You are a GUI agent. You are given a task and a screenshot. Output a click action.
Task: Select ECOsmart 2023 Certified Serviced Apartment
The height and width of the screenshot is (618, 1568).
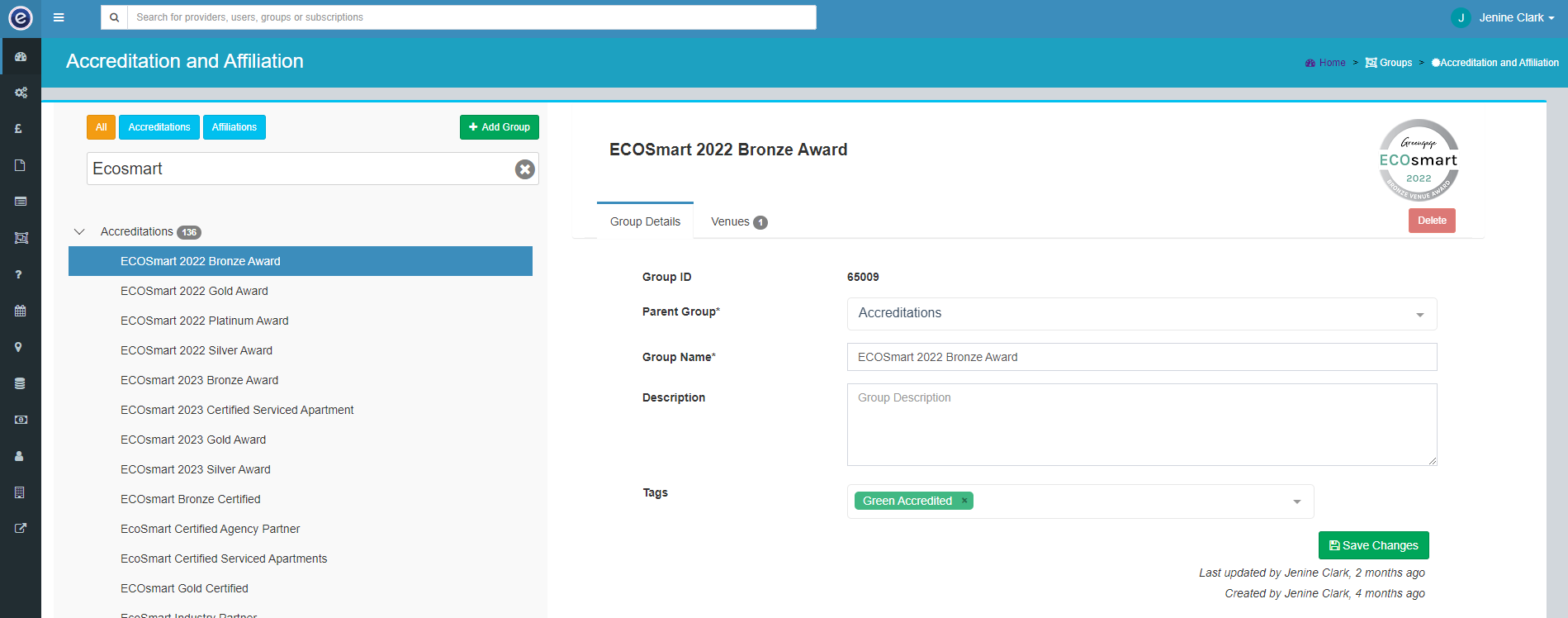[237, 410]
